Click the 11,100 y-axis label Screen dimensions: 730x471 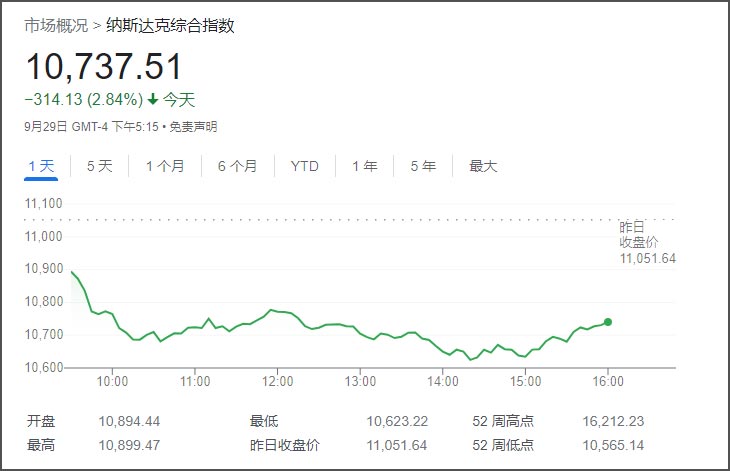coord(43,203)
